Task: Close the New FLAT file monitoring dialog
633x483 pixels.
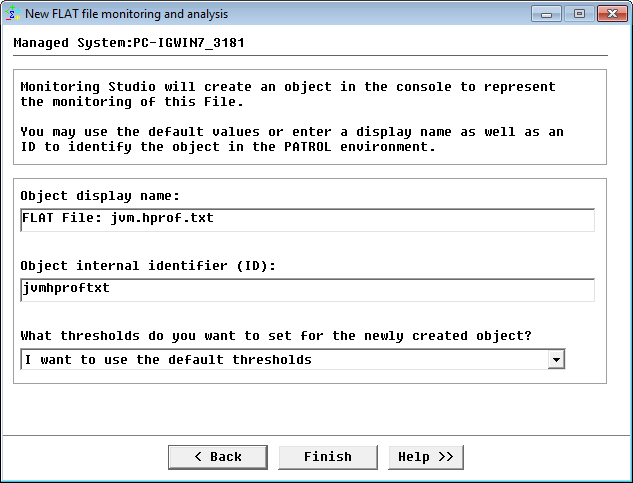Action: 609,14
